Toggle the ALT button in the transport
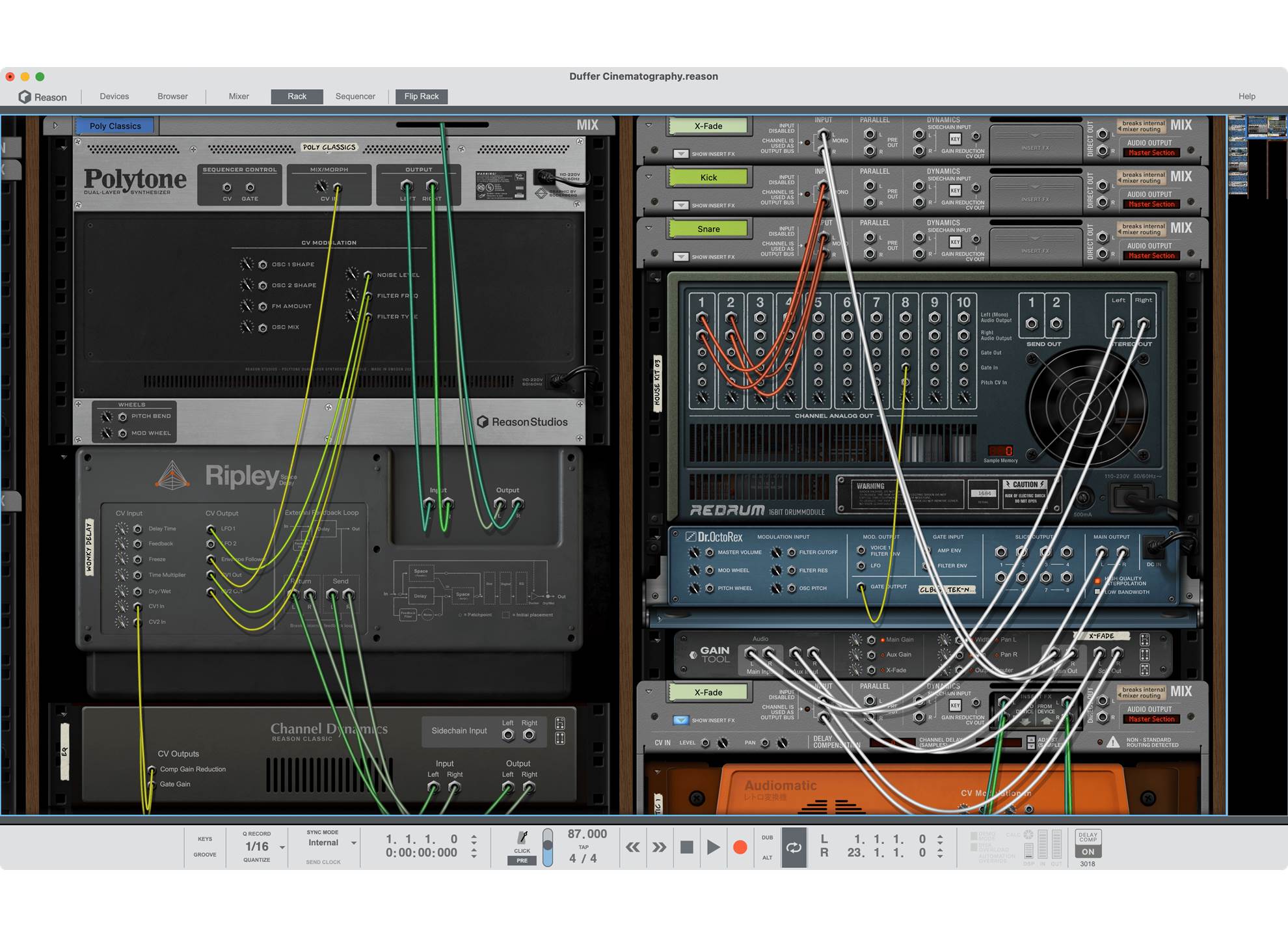1288x937 pixels. coord(767,858)
